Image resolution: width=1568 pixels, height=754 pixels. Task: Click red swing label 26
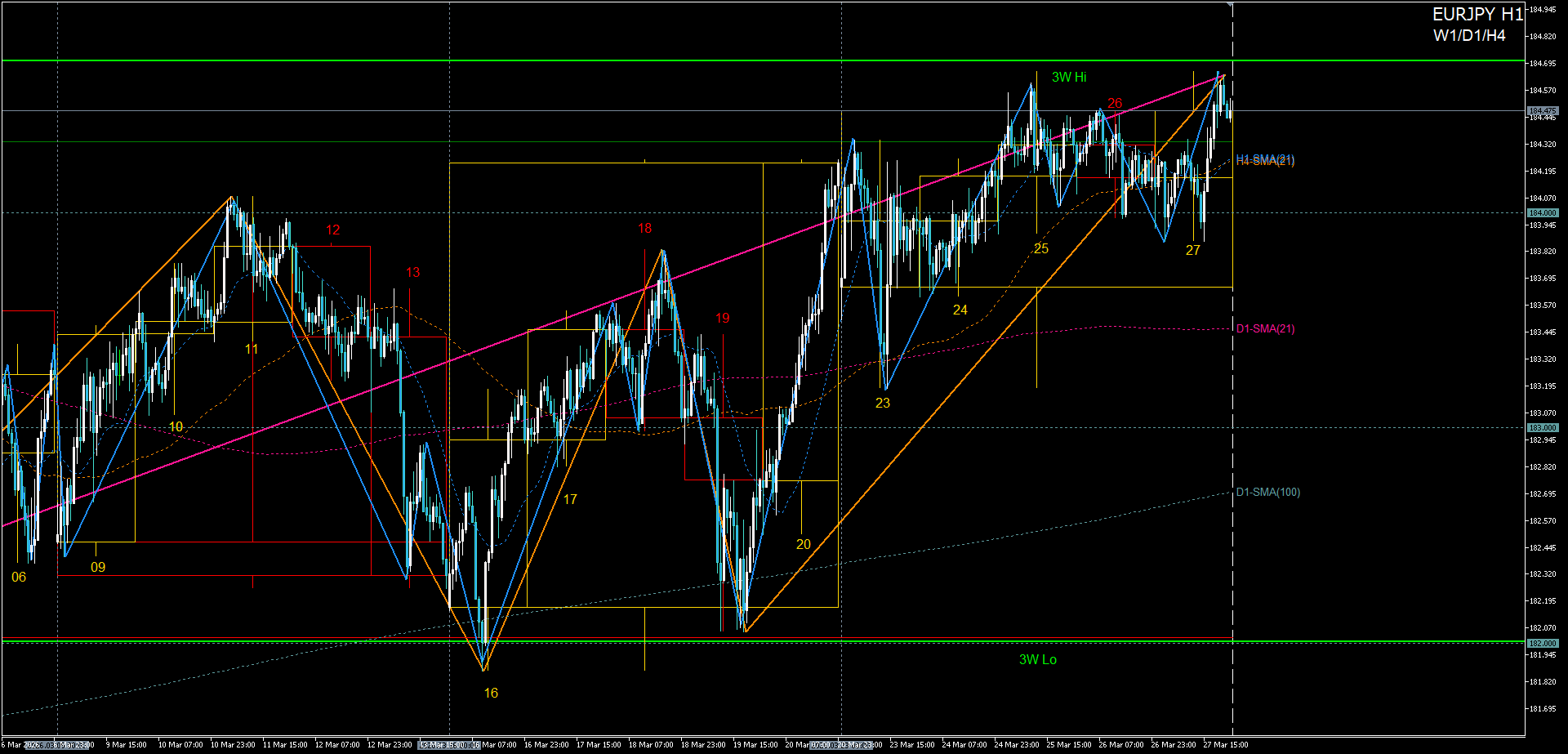click(x=1115, y=103)
